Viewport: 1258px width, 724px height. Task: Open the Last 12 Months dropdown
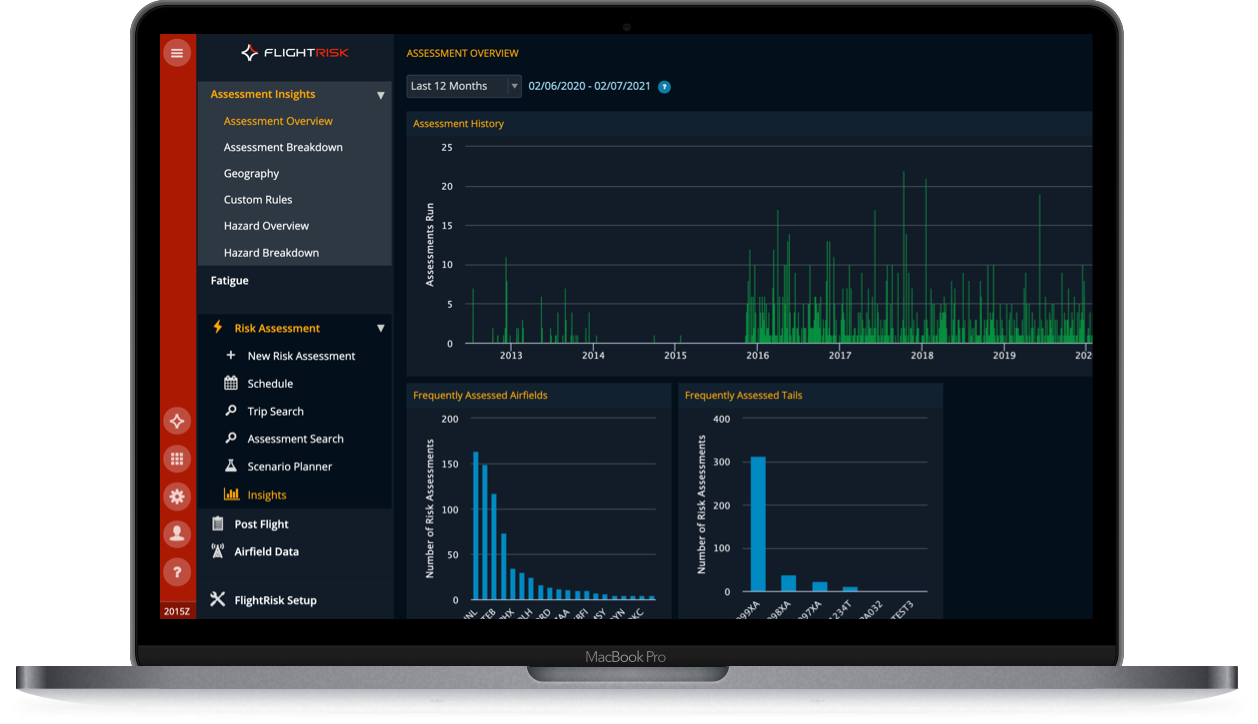click(x=463, y=86)
